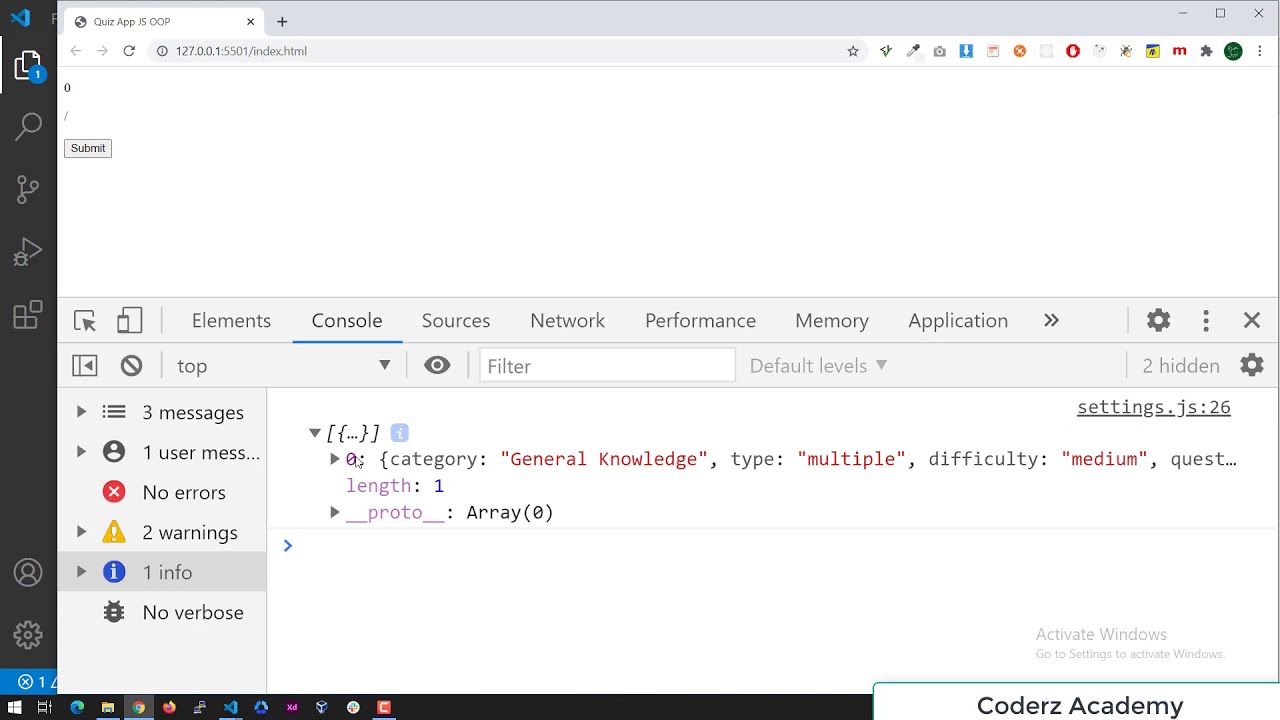
Task: Toggle device toolbar emulation
Action: point(129,321)
